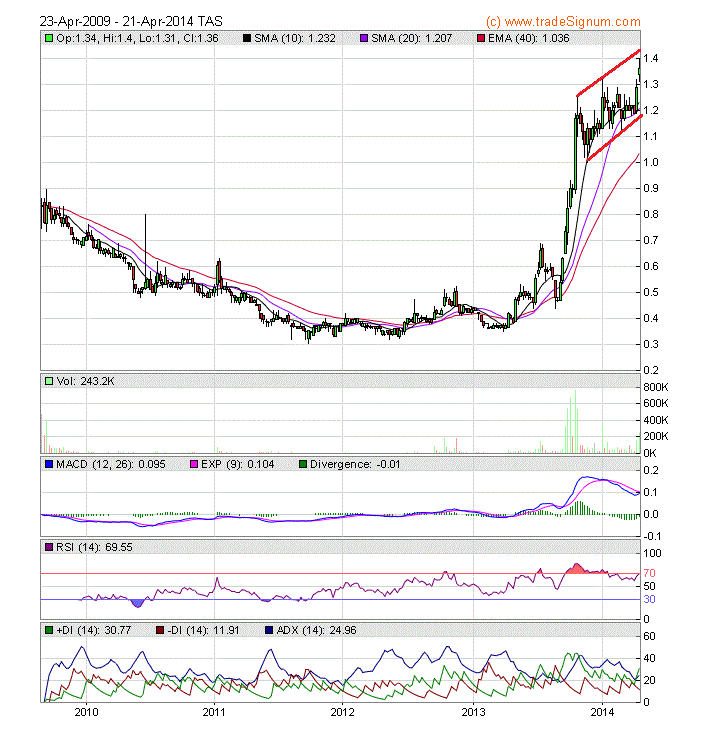Click the Vol: 243.2K label
The width and height of the screenshot is (727, 733).
(x=85, y=381)
